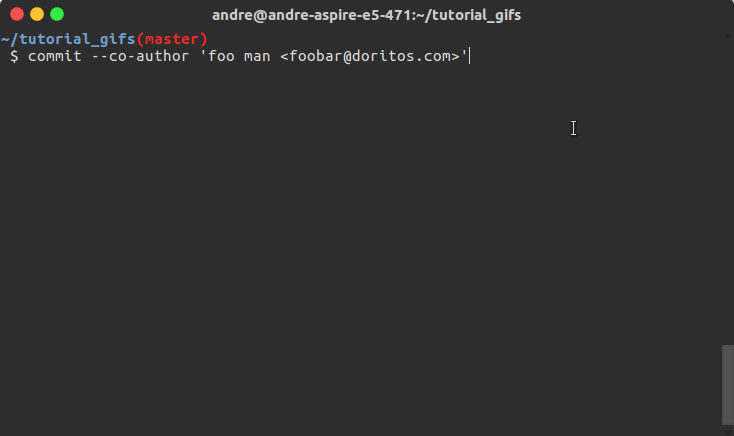Click the $ prompt symbol
The height and width of the screenshot is (436, 734).
click(15, 56)
